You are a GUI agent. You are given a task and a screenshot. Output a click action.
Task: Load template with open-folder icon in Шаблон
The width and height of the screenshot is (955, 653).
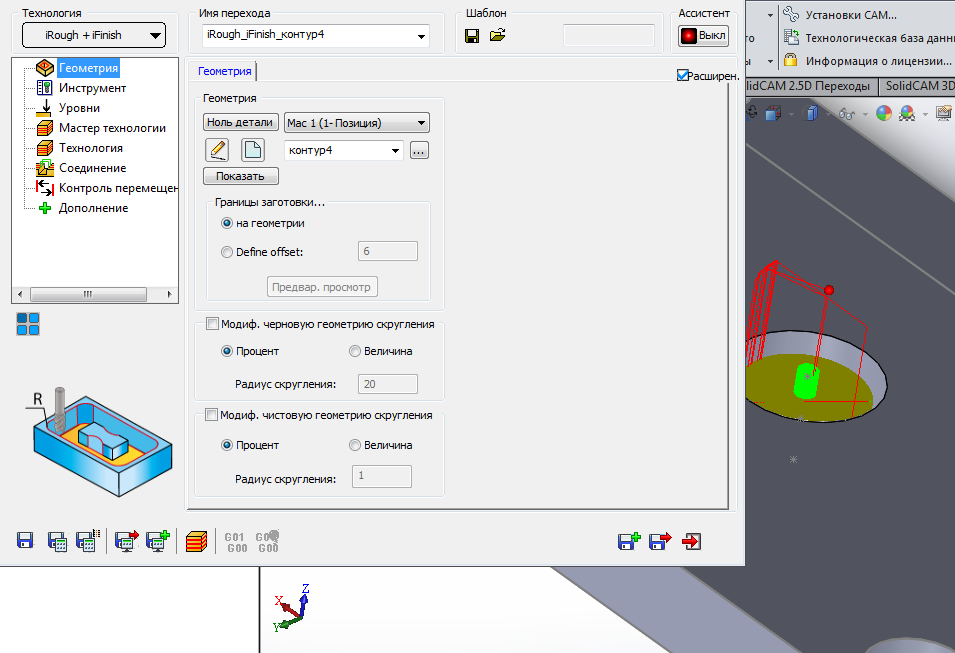coord(498,35)
